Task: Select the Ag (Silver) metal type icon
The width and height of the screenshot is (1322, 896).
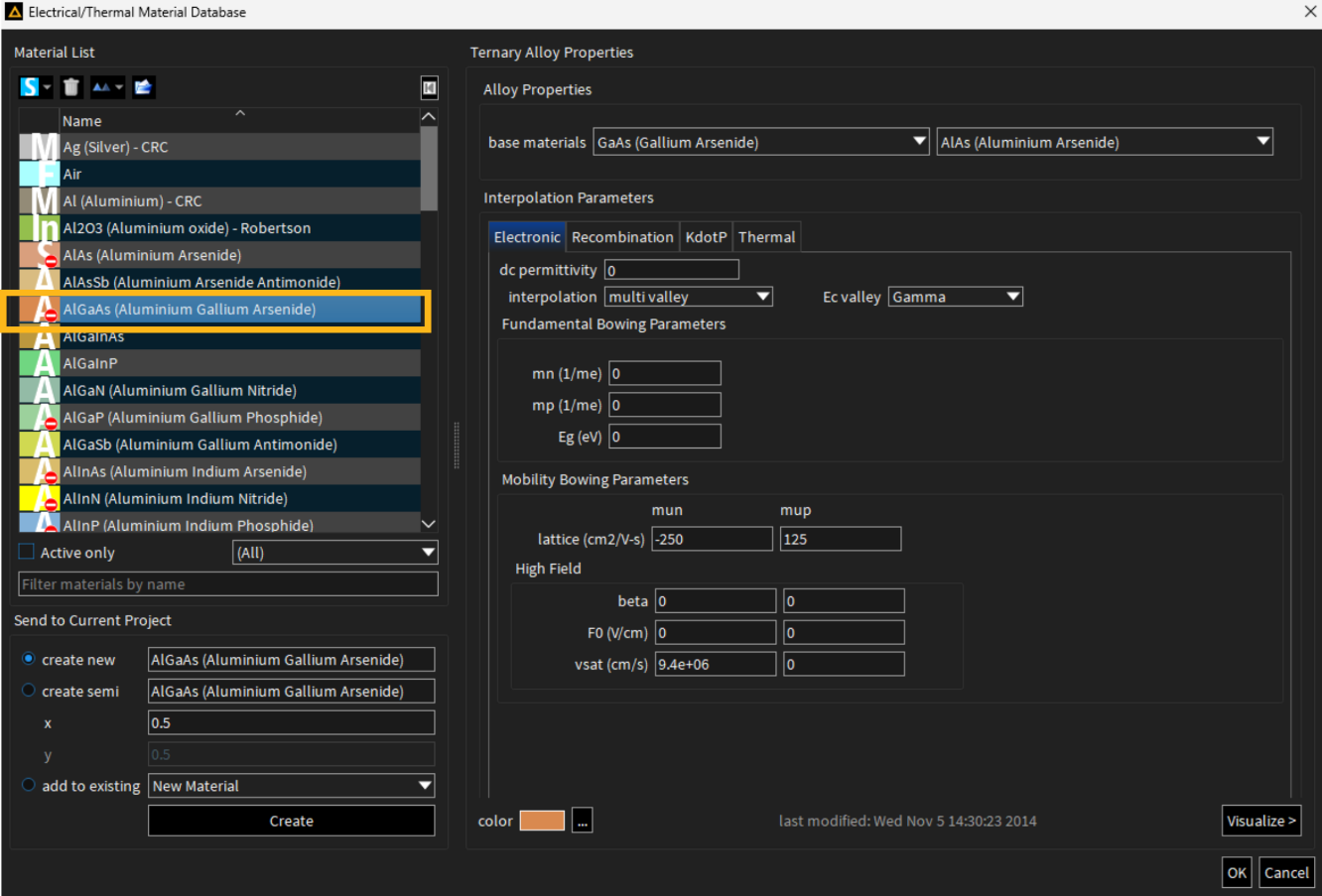Action: pos(40,147)
